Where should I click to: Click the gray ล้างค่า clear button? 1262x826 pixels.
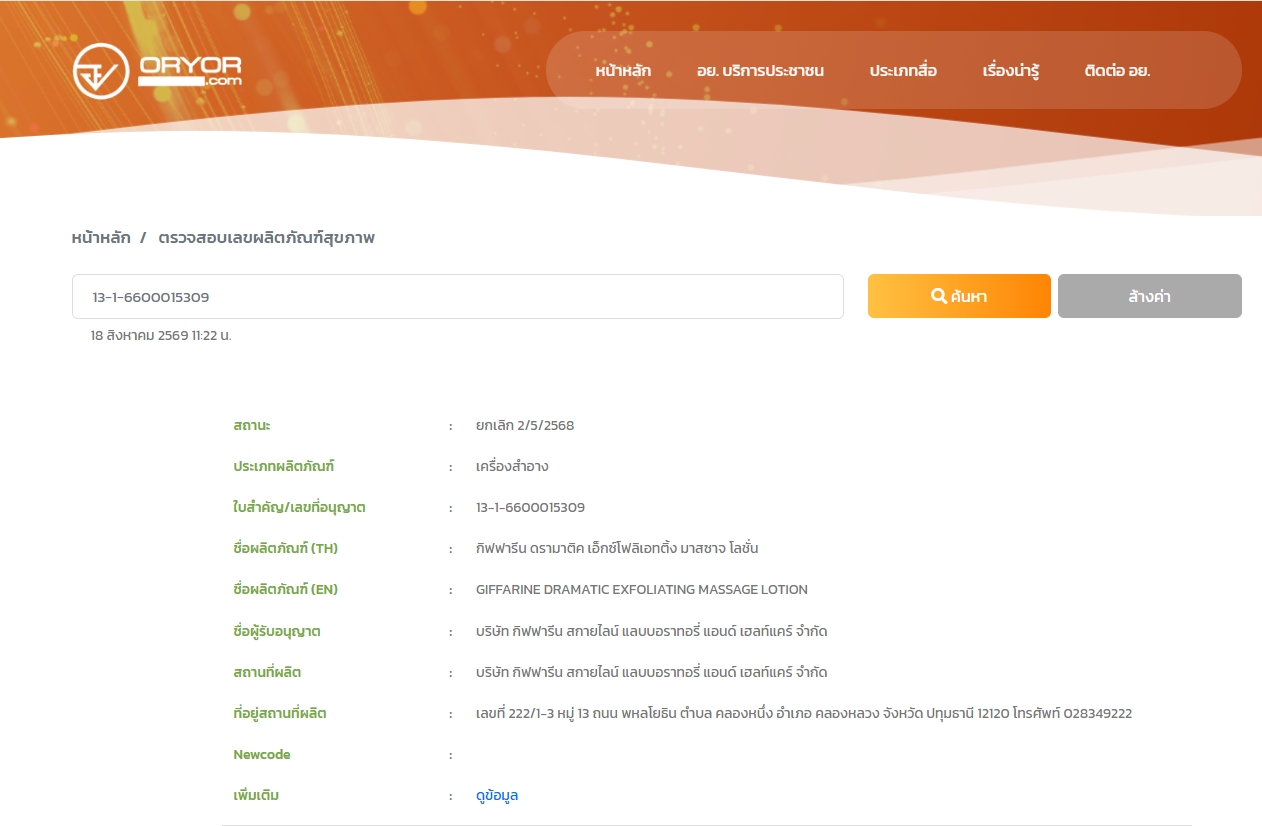click(1150, 296)
